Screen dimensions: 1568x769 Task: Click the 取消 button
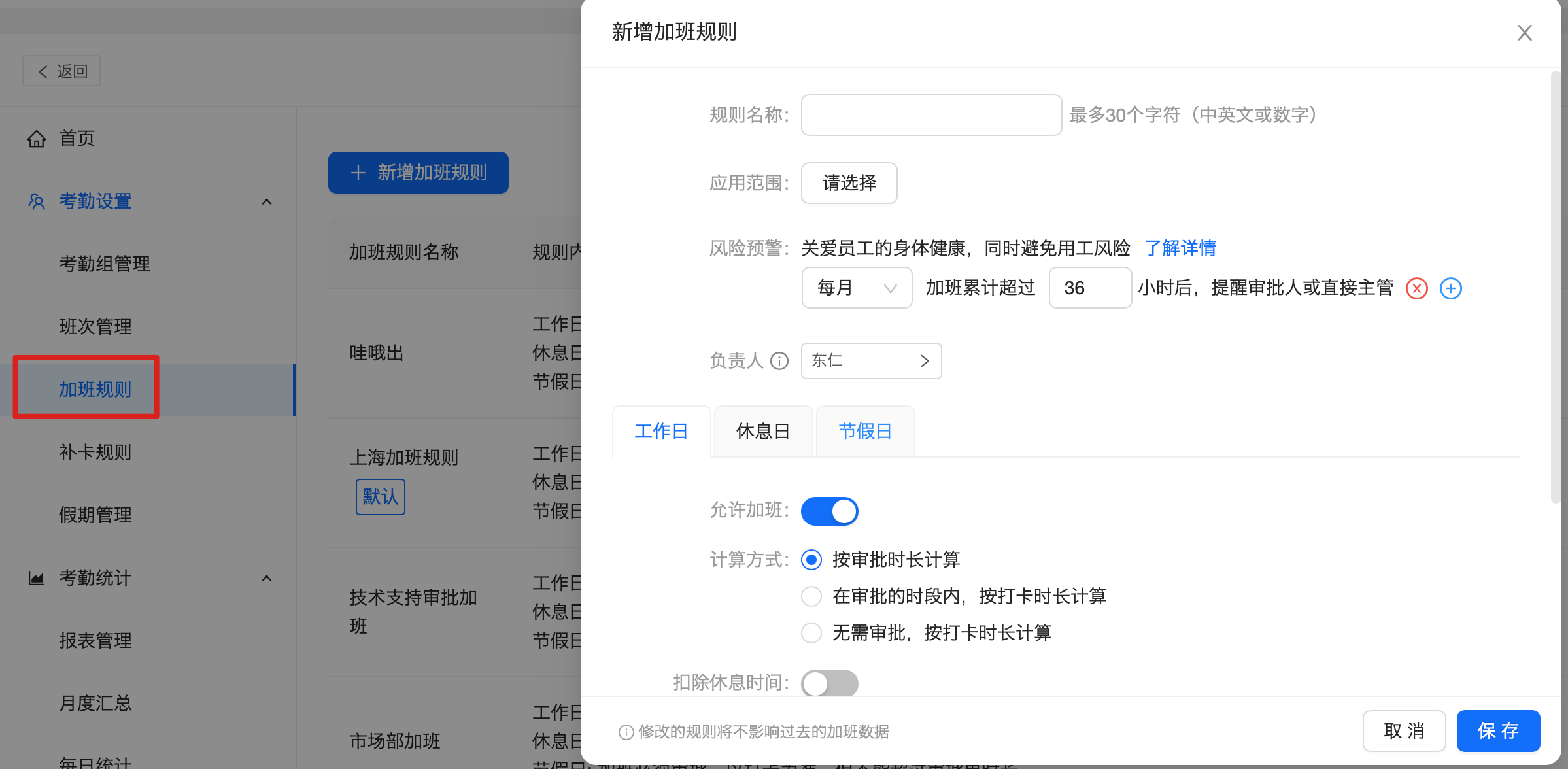coord(1404,731)
